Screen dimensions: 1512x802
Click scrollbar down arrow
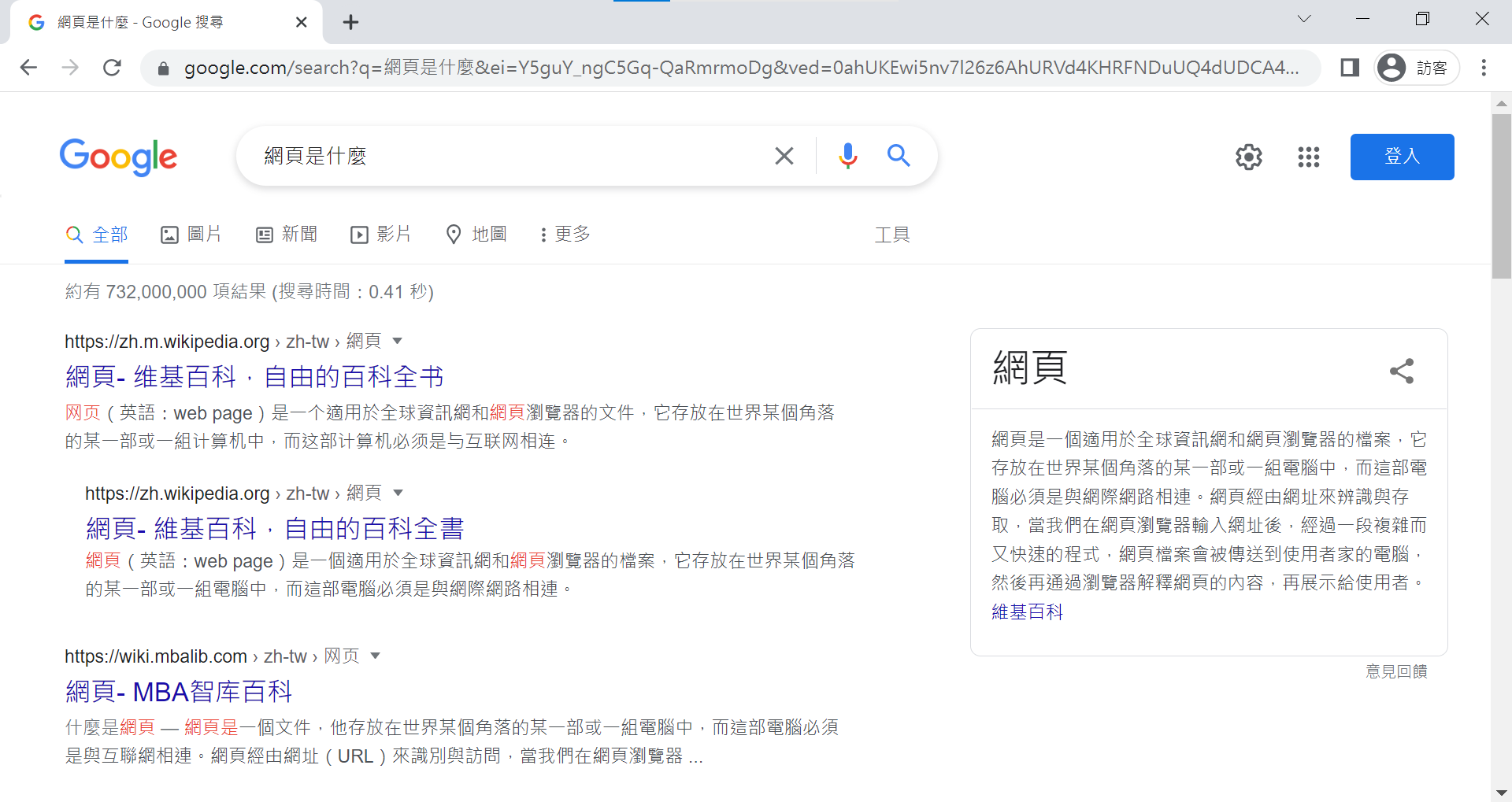1501,793
